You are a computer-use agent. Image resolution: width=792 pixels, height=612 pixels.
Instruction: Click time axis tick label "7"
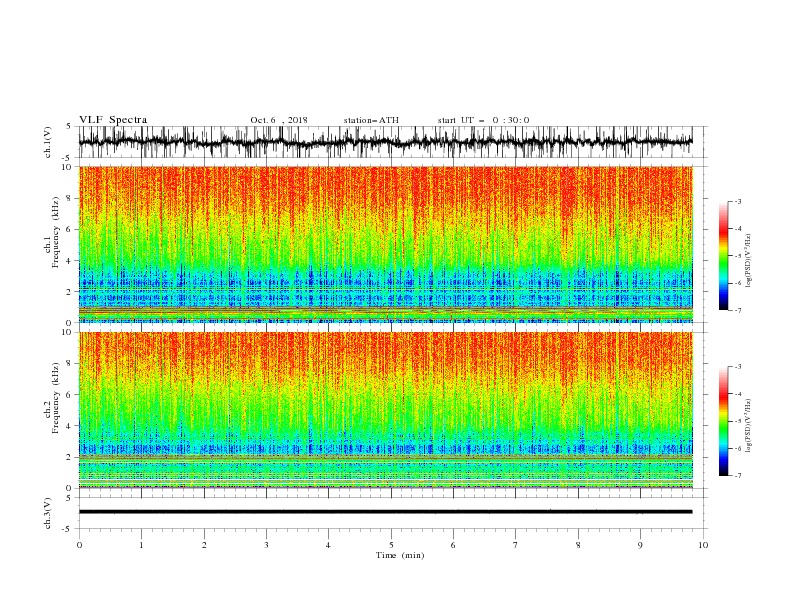point(516,545)
